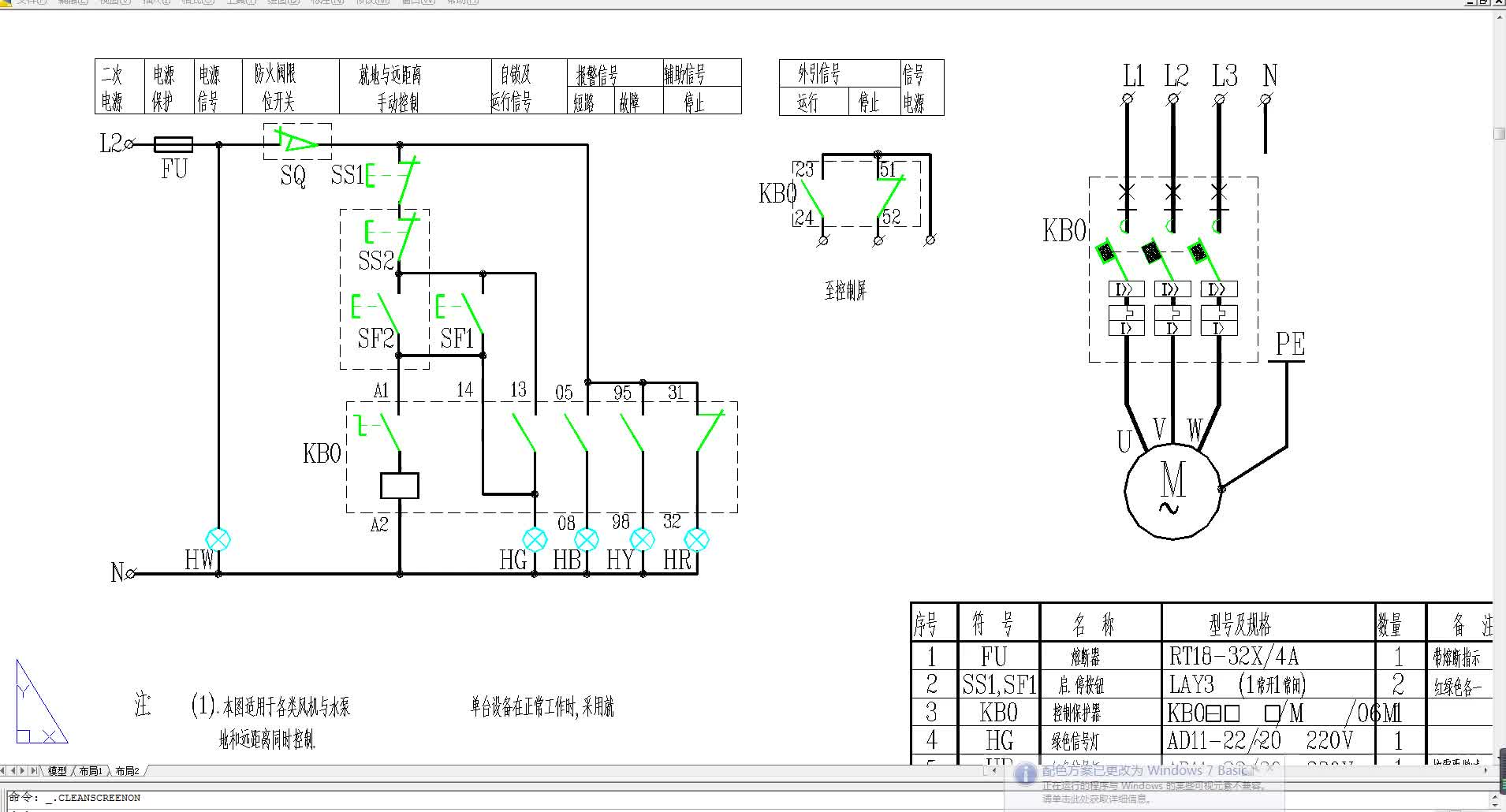1506x812 pixels.
Task: Go to next layout tab arrow
Action: point(23,771)
